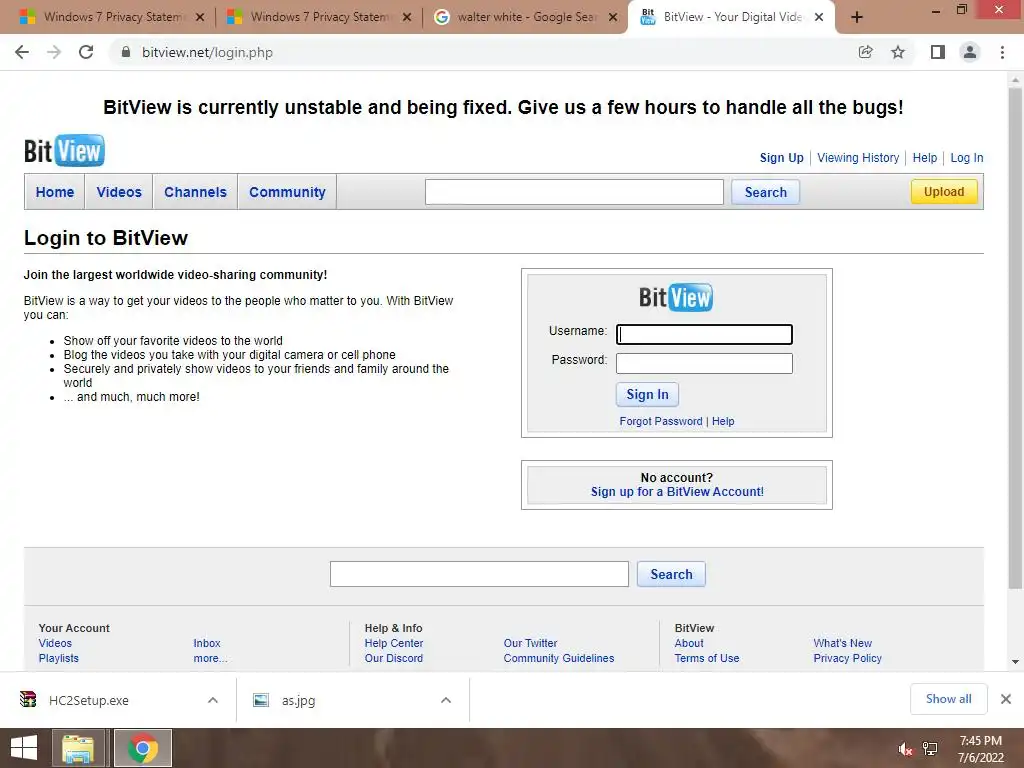Reload the page with refresh icon

[x=86, y=52]
